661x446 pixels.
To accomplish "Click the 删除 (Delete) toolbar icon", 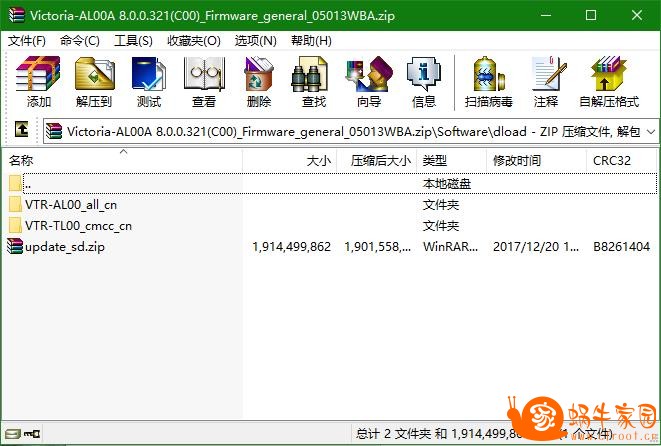I will pos(258,74).
